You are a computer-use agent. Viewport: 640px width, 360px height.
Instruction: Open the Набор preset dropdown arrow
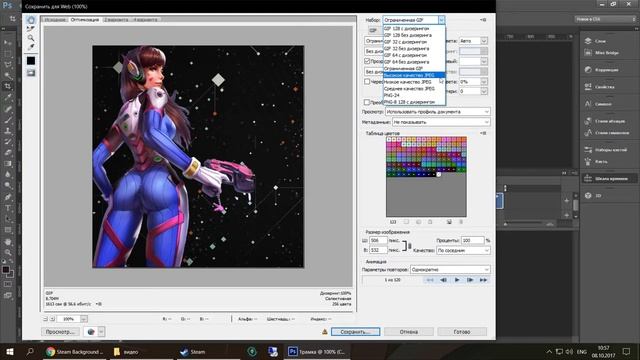pyautogui.click(x=441, y=20)
